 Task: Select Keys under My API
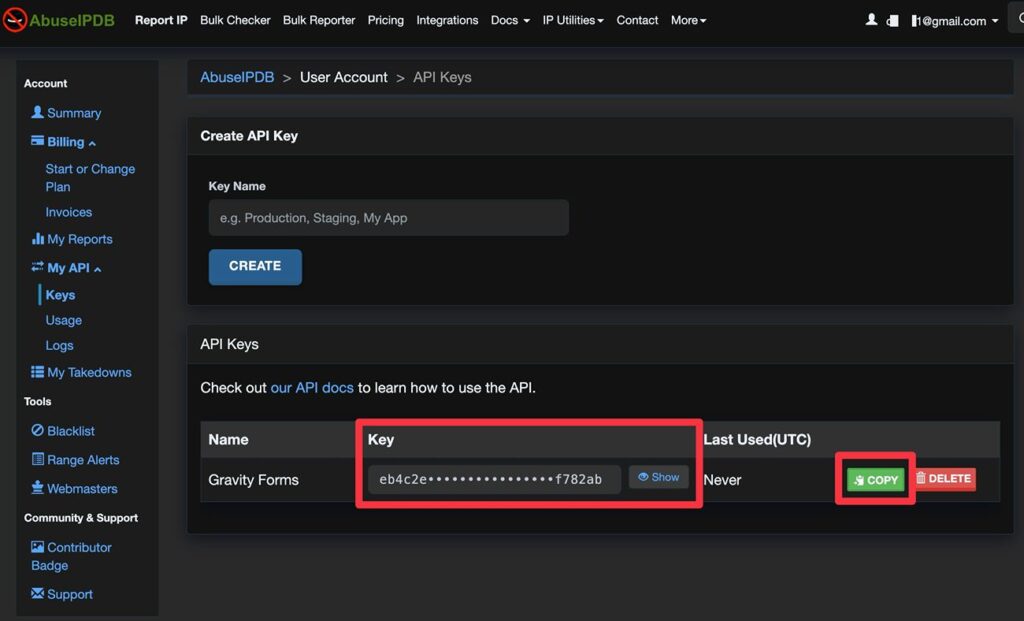60,295
